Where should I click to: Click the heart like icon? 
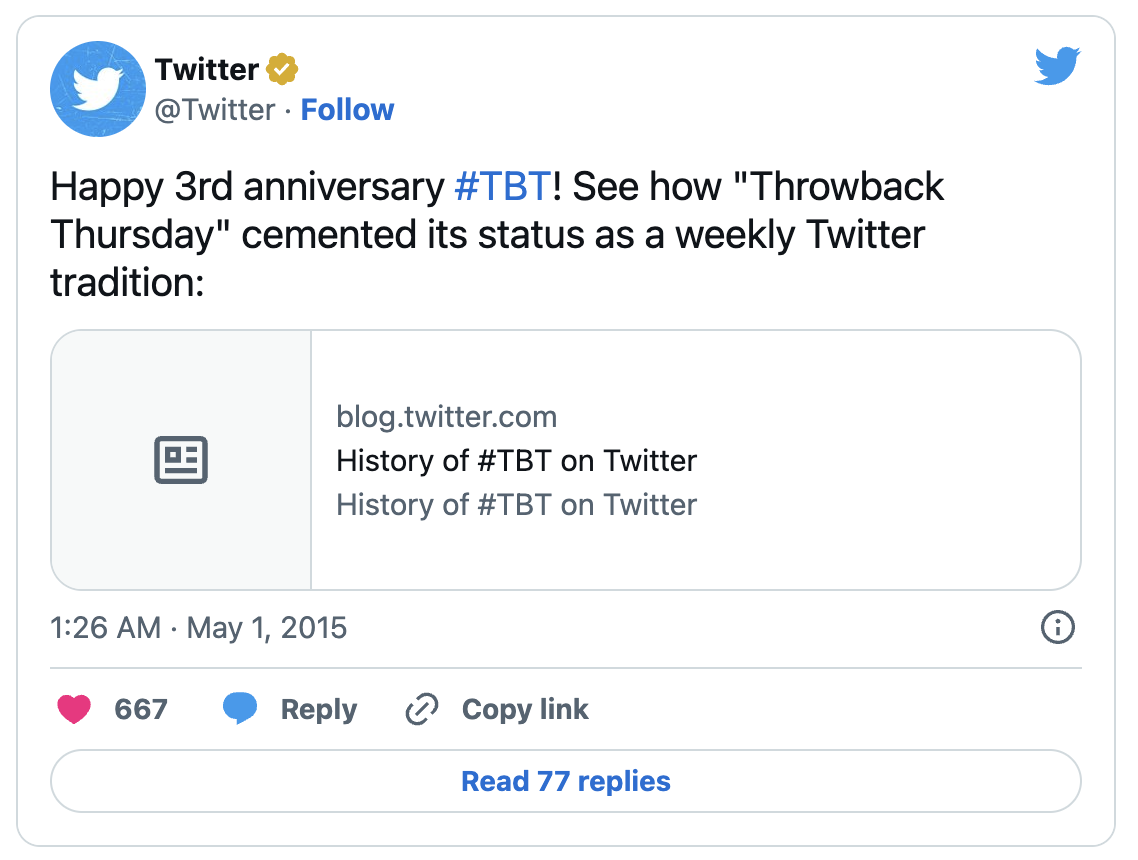click(x=75, y=710)
